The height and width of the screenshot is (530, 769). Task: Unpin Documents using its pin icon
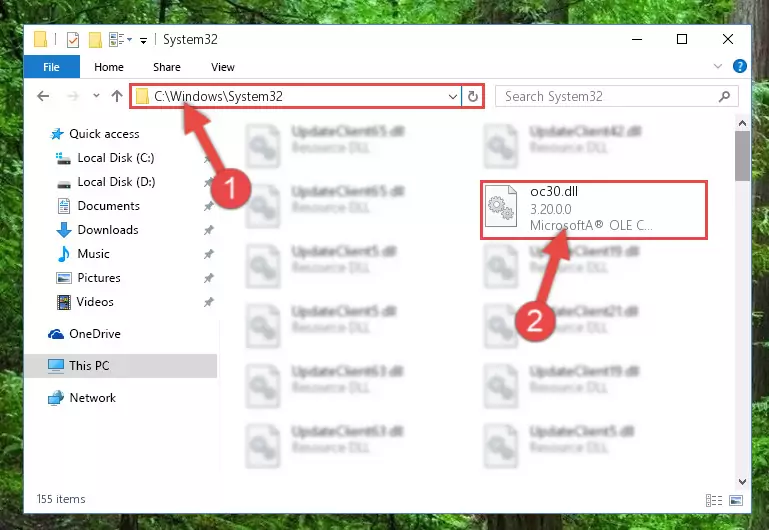pos(208,206)
